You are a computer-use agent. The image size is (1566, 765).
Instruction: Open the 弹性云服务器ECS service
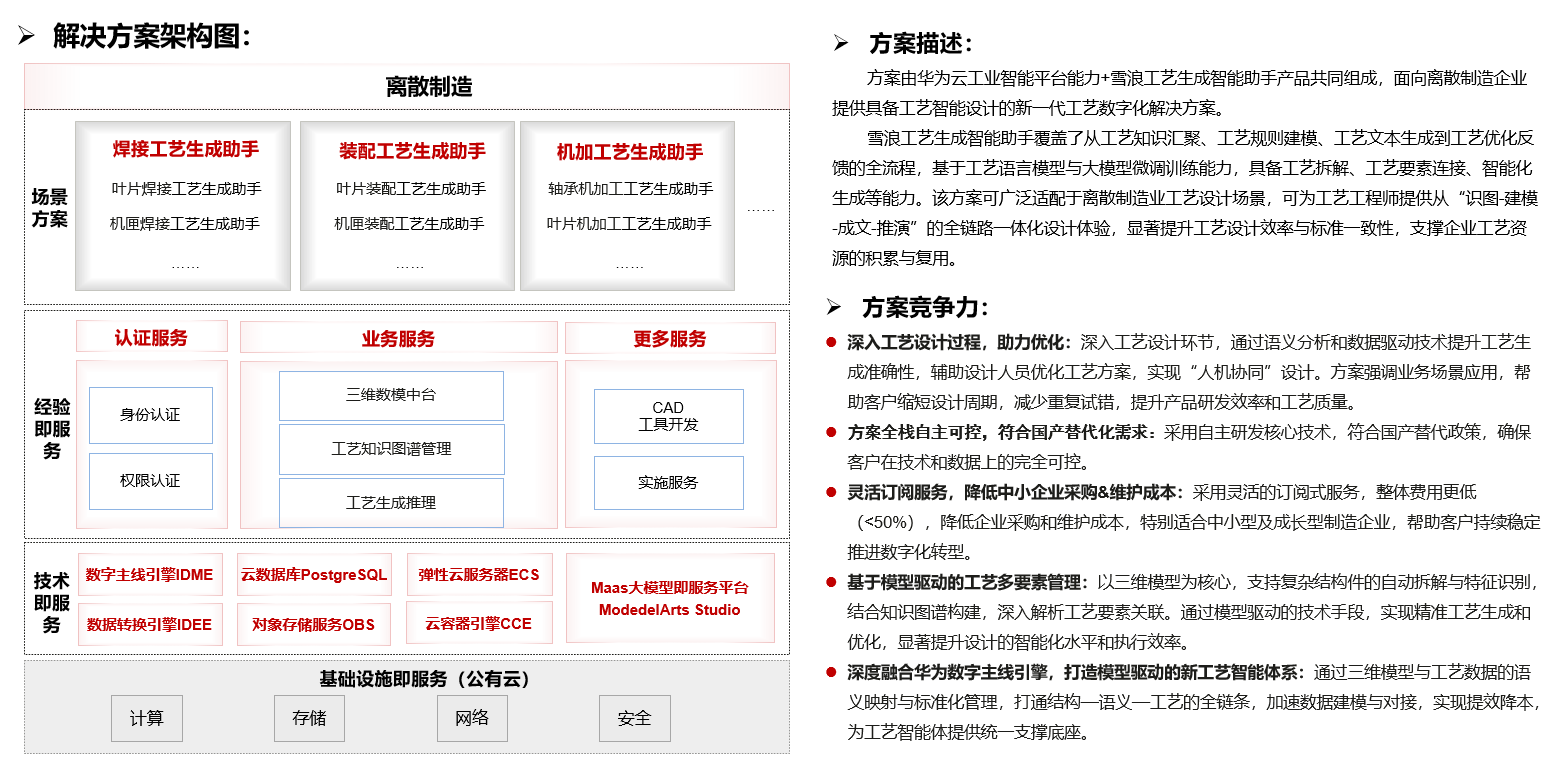tap(478, 574)
